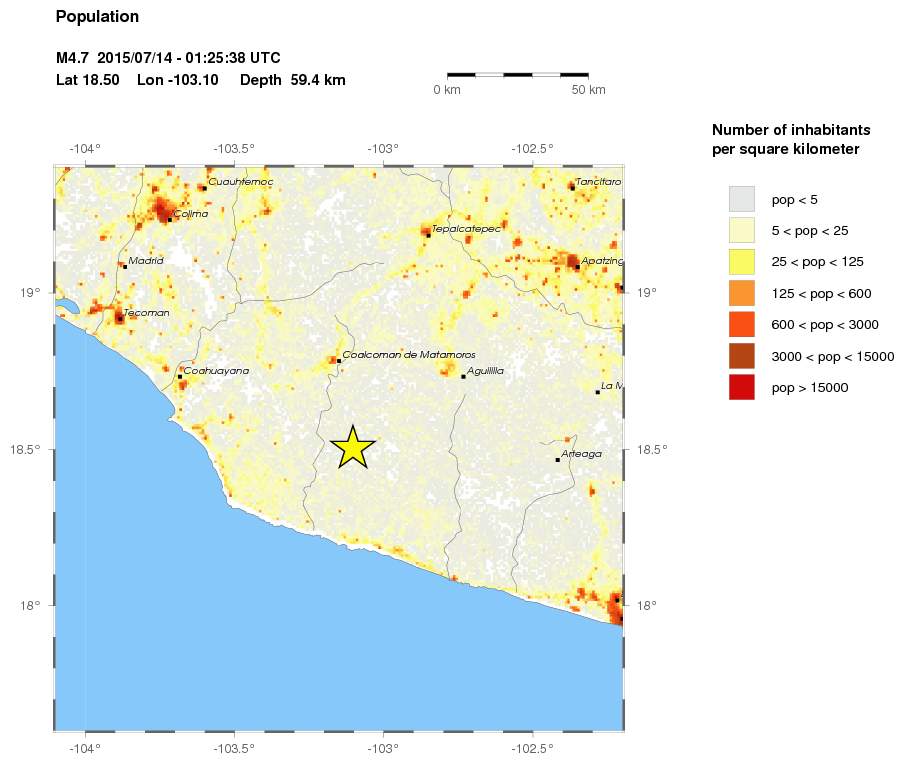
Task: Select the Tecoman city marker square
Action: pos(120,318)
